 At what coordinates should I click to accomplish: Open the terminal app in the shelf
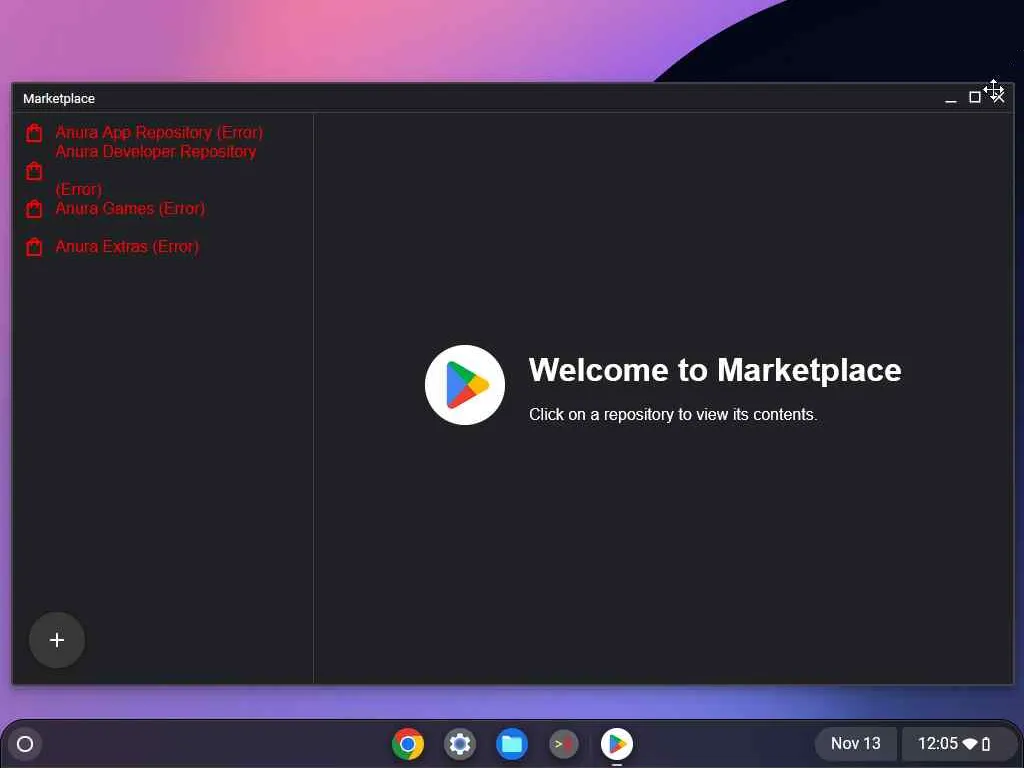pos(563,744)
